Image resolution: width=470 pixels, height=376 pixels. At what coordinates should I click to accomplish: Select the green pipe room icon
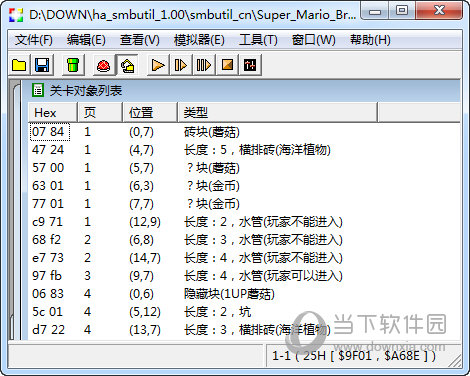tap(73, 65)
